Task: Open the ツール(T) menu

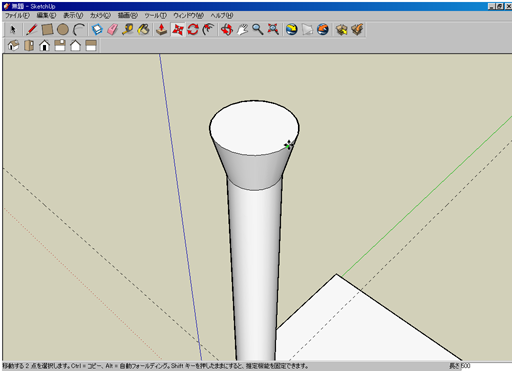Action: pyautogui.click(x=155, y=15)
